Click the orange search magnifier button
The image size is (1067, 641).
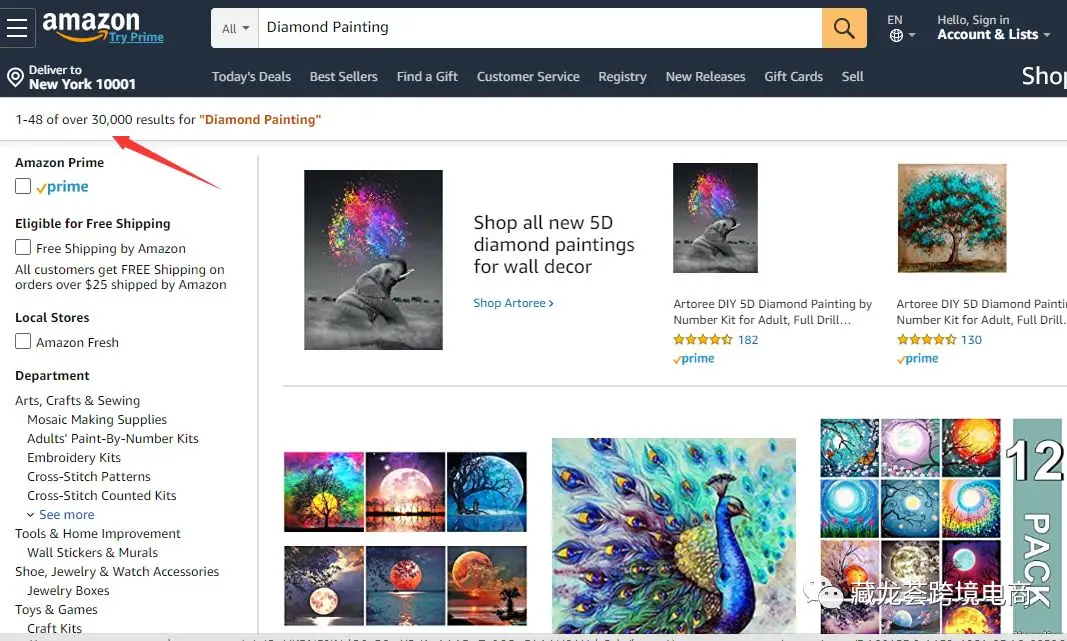(x=844, y=28)
